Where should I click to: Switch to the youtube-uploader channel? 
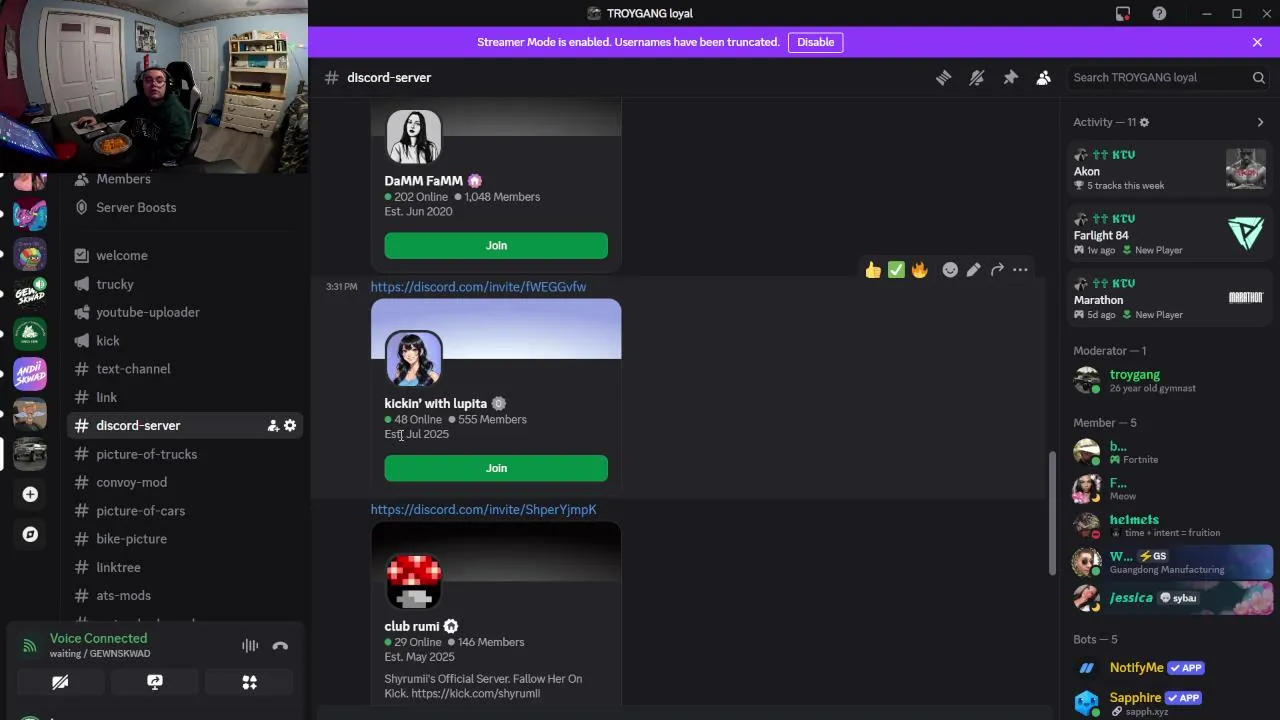pos(184,313)
